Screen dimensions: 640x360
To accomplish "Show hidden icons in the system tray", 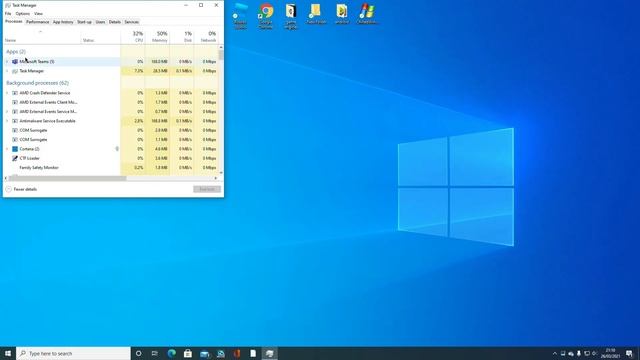I will tap(554, 353).
